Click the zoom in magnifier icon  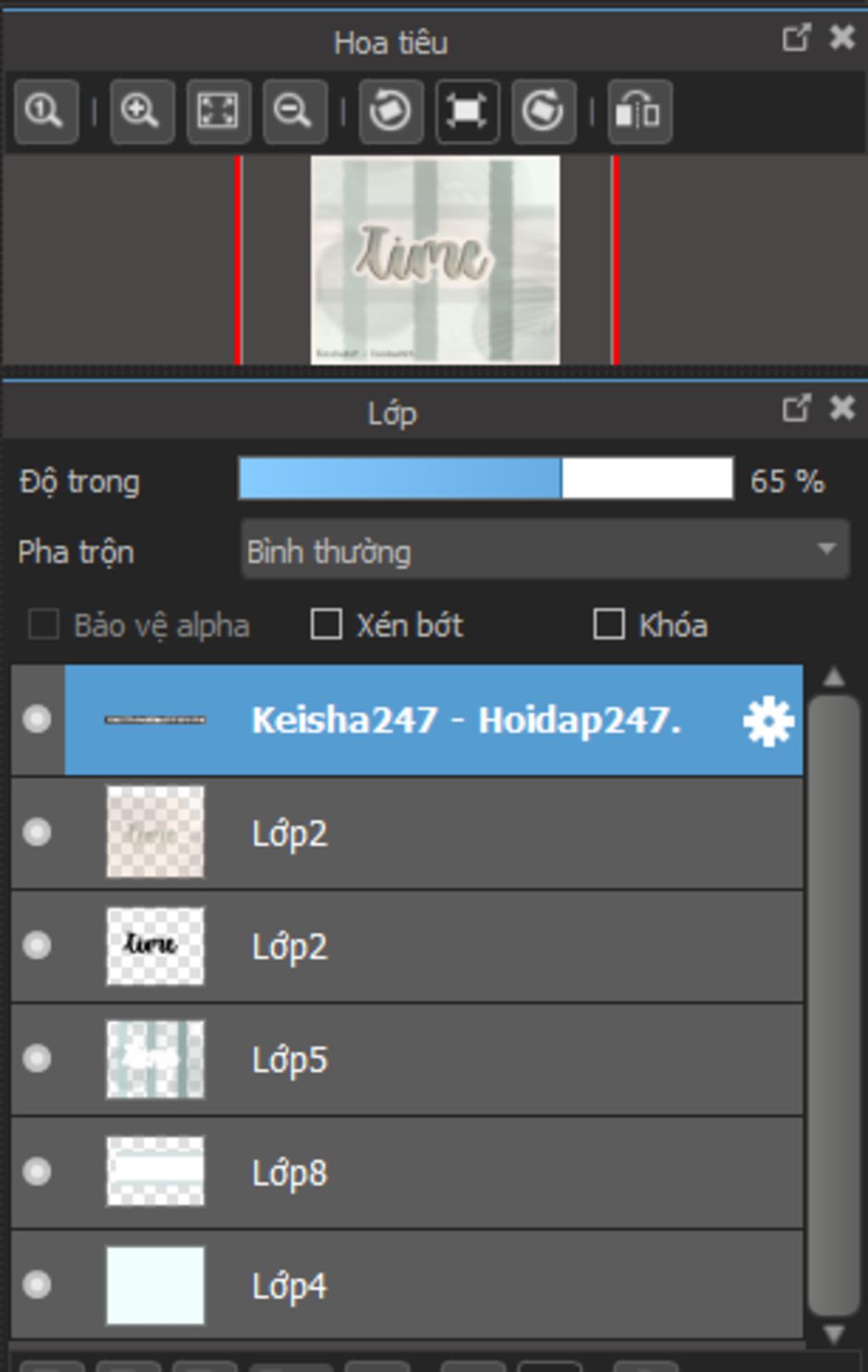click(141, 111)
